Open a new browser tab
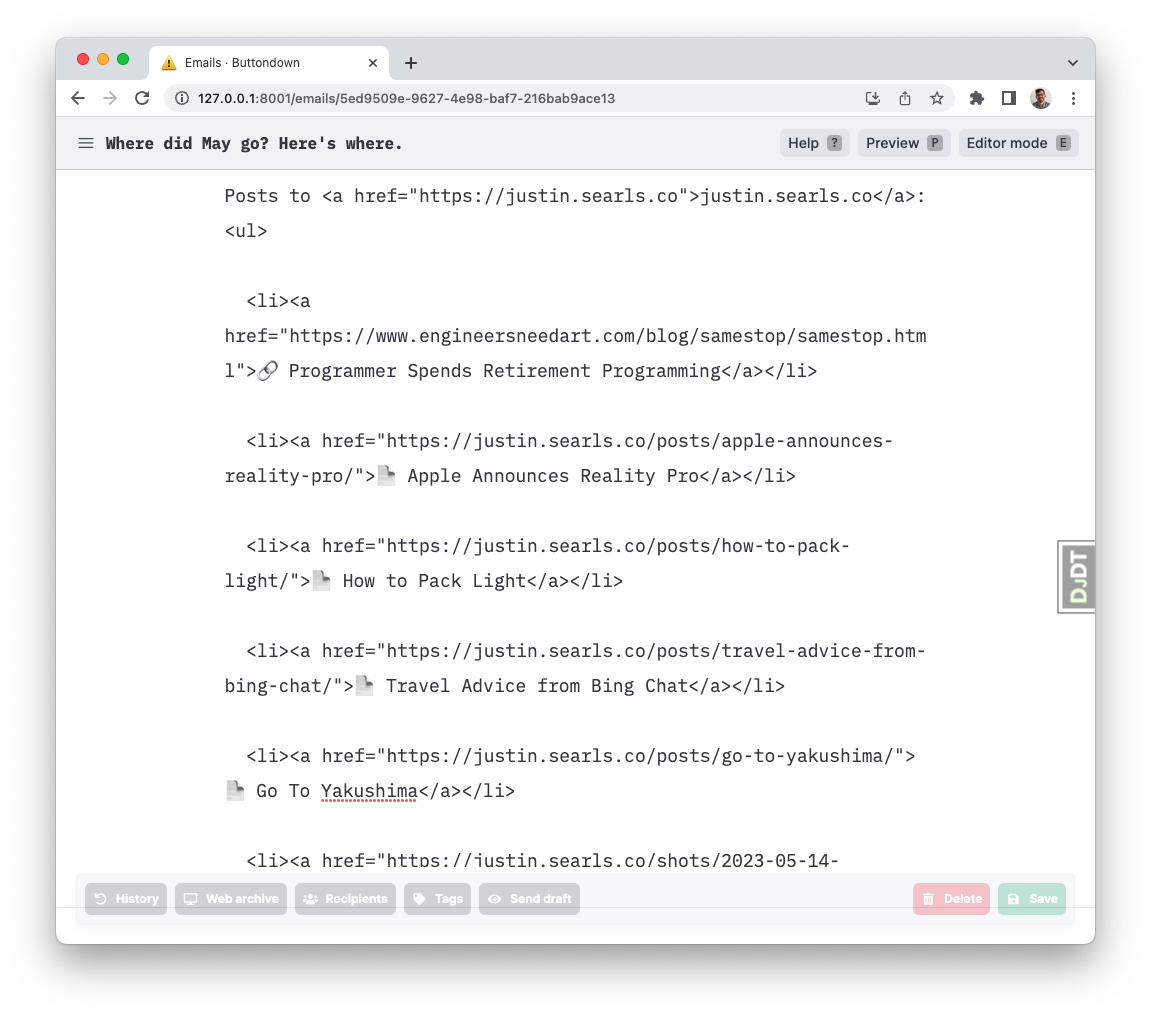 411,63
